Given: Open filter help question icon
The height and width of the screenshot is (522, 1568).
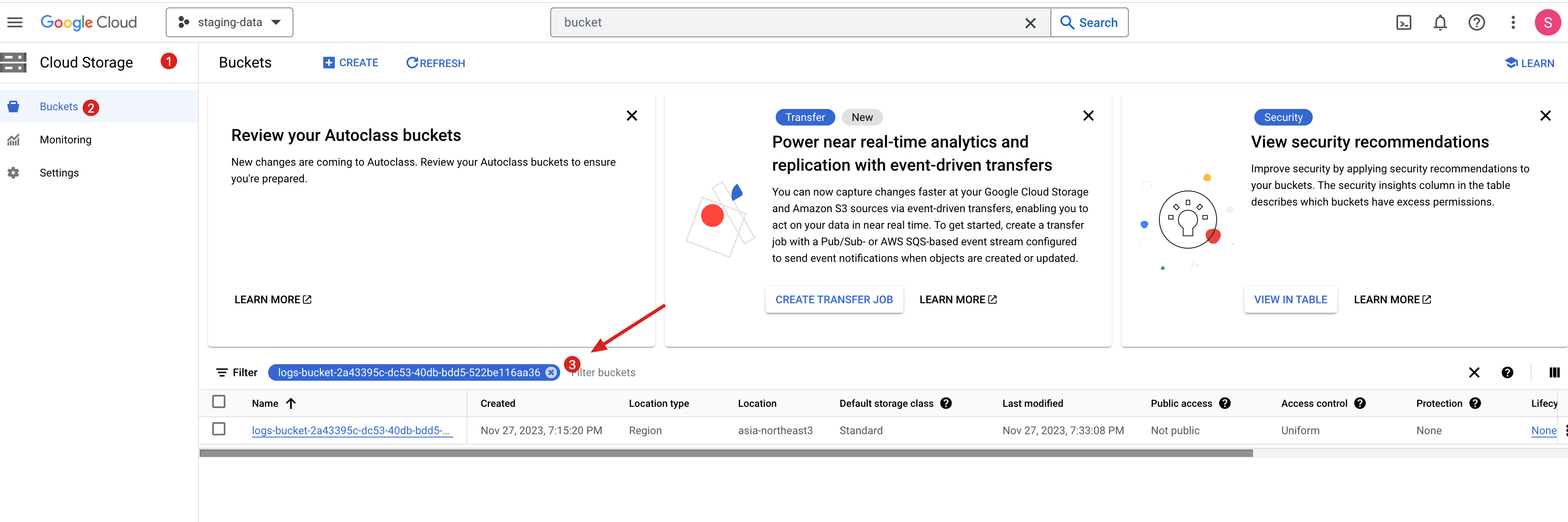Looking at the screenshot, I should click(1507, 372).
